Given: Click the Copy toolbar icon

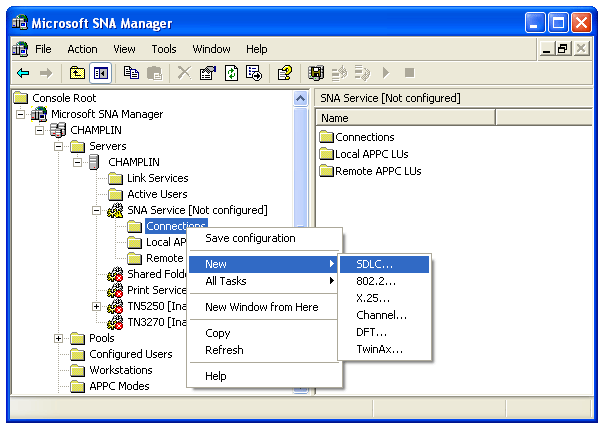Looking at the screenshot, I should click(x=131, y=73).
